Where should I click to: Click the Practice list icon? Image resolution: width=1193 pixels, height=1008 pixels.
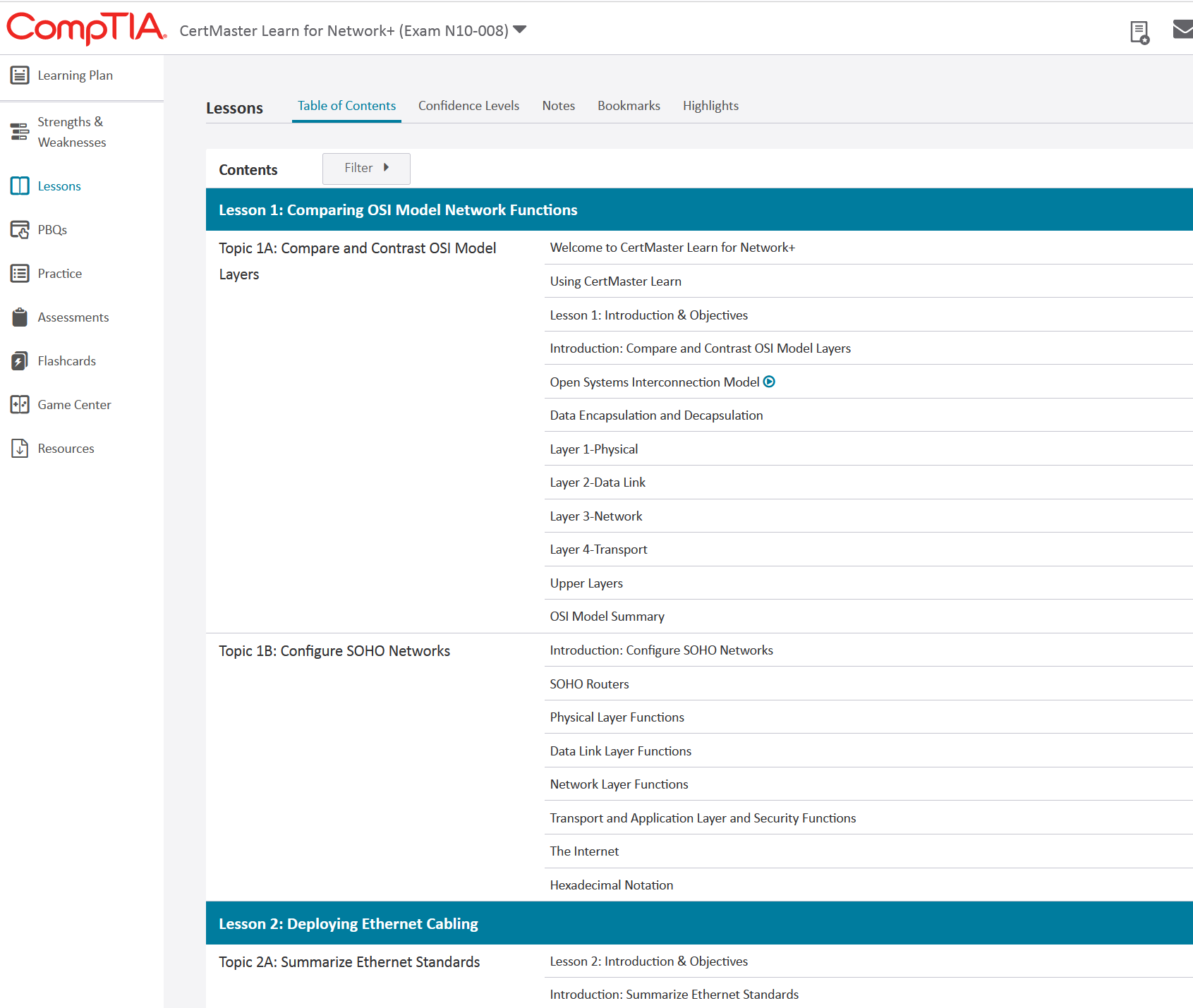(20, 273)
